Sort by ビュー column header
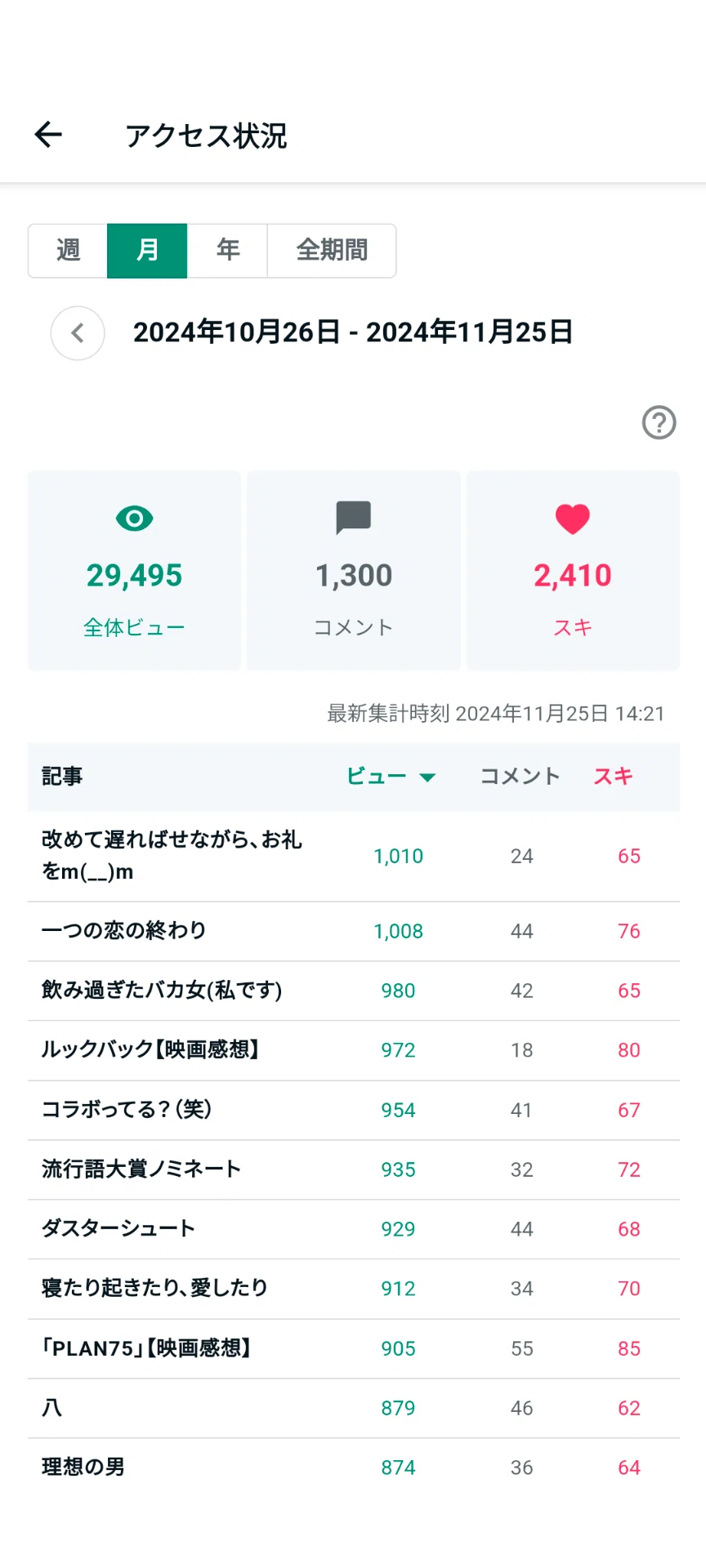Viewport: 706px width, 1568px height. tap(377, 776)
